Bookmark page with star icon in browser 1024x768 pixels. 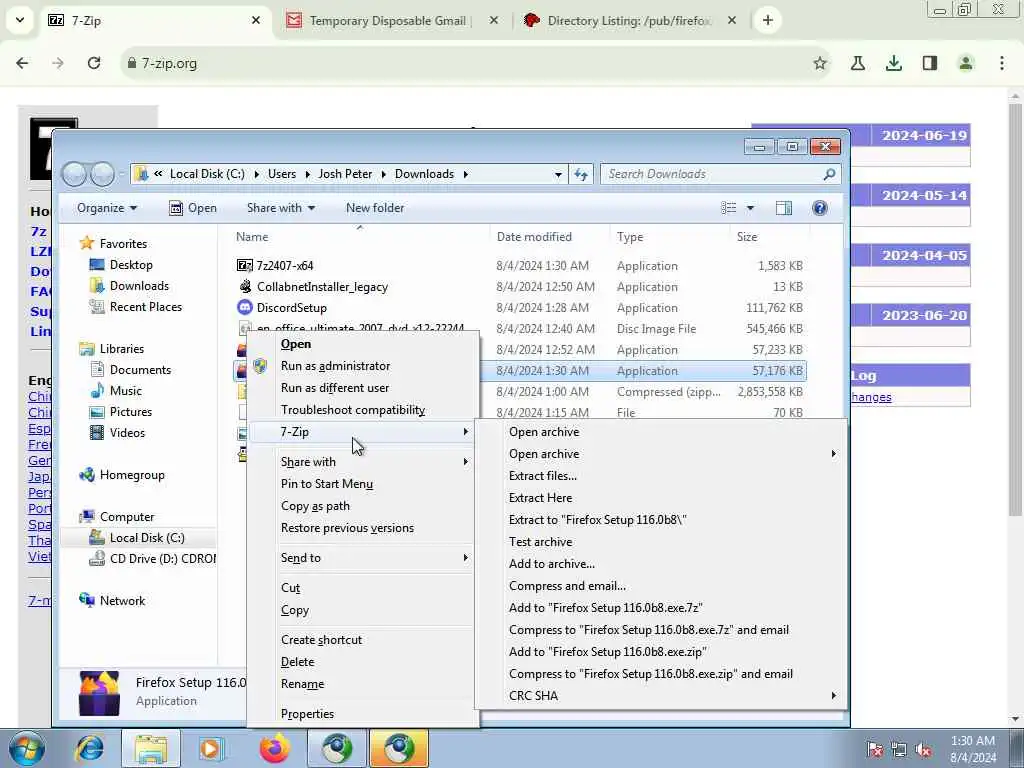(820, 63)
